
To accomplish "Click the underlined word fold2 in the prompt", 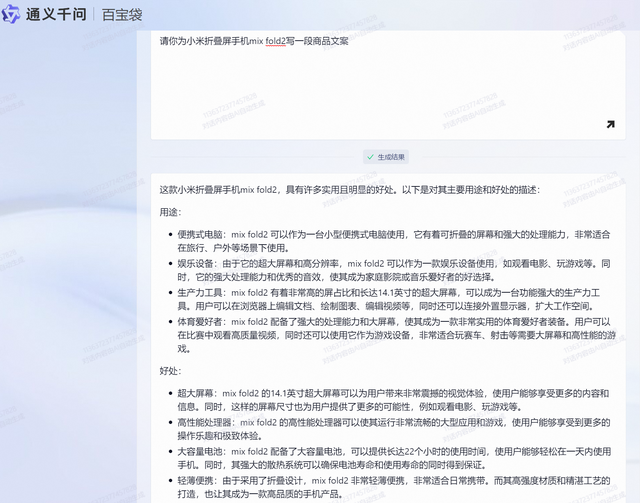I will 276,41.
